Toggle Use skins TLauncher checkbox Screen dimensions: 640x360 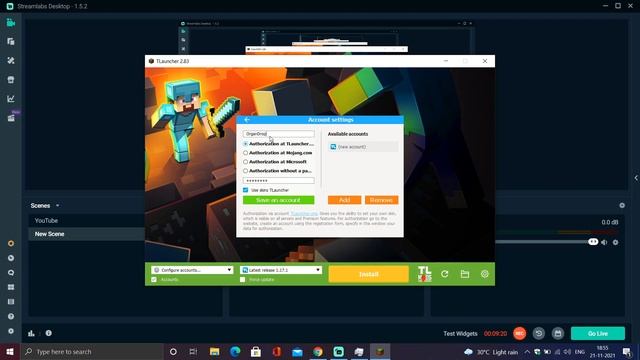pos(245,190)
